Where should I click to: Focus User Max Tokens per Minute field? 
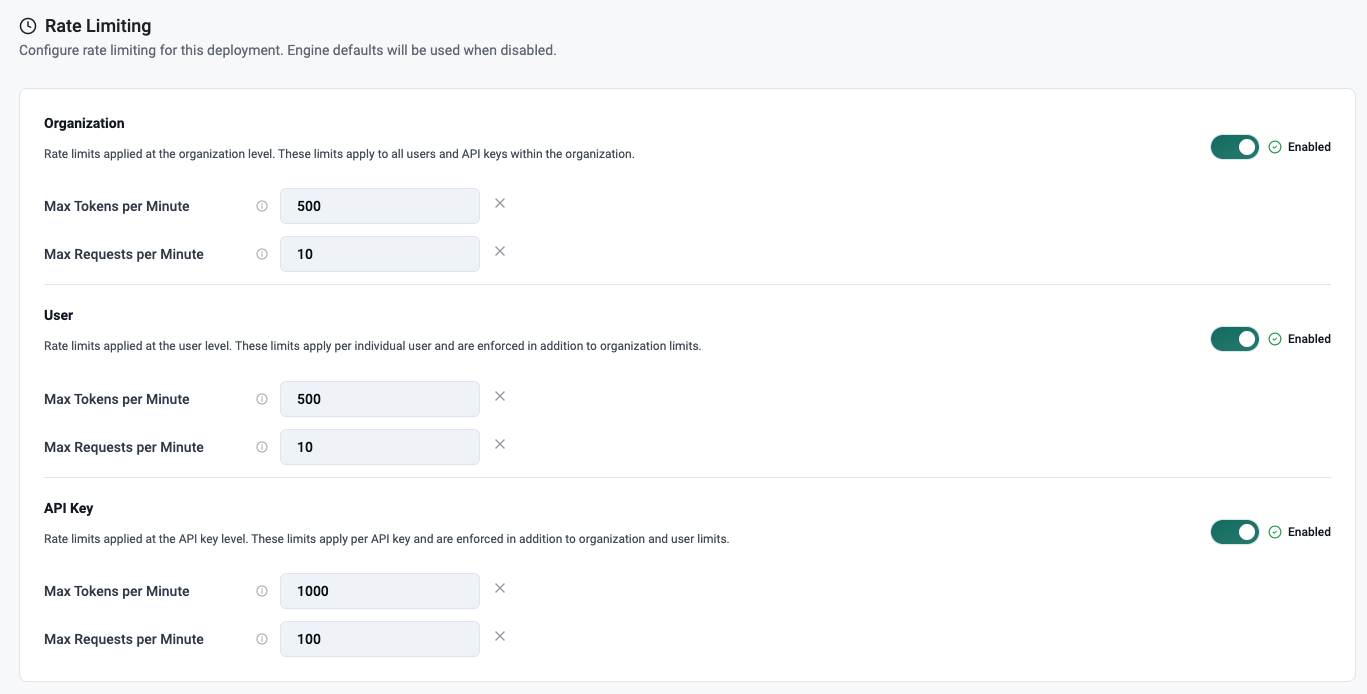pos(380,399)
